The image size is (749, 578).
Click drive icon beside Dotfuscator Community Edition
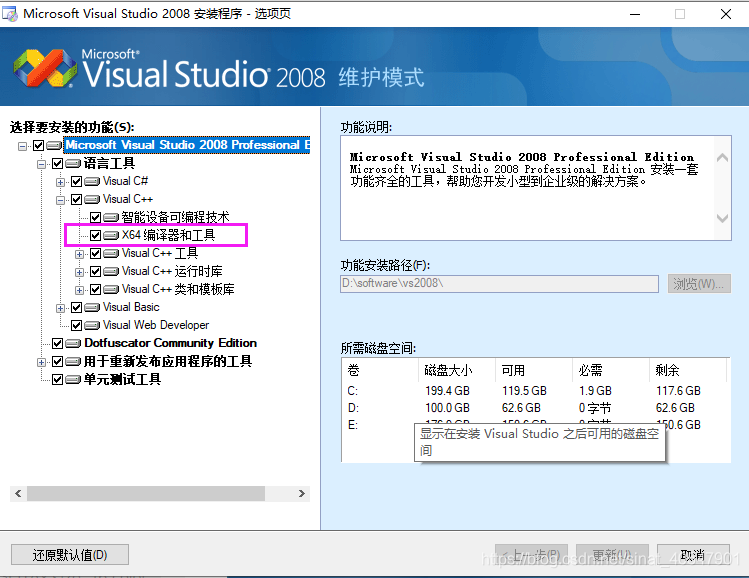tap(73, 343)
